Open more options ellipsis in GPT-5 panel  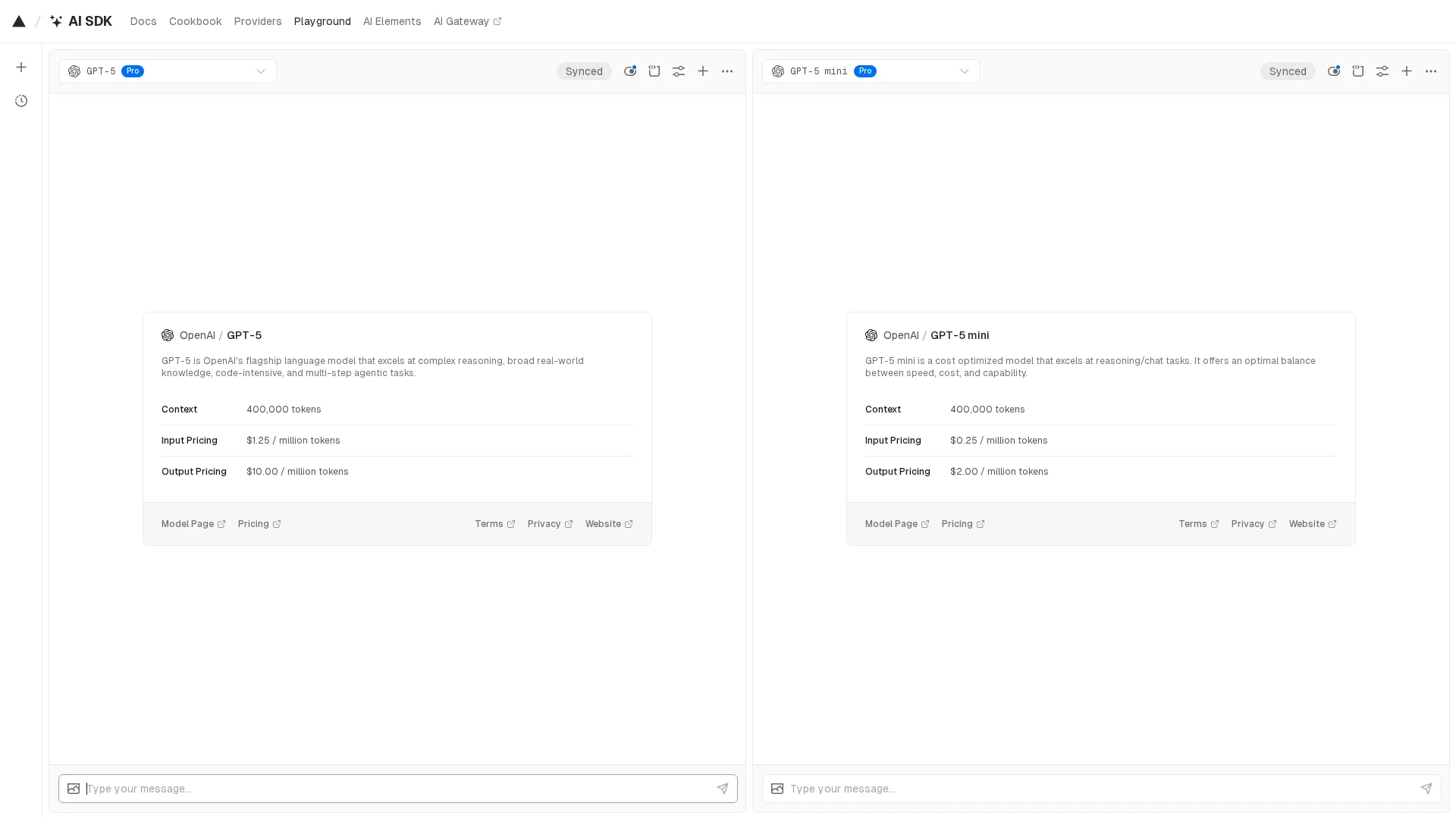[727, 71]
